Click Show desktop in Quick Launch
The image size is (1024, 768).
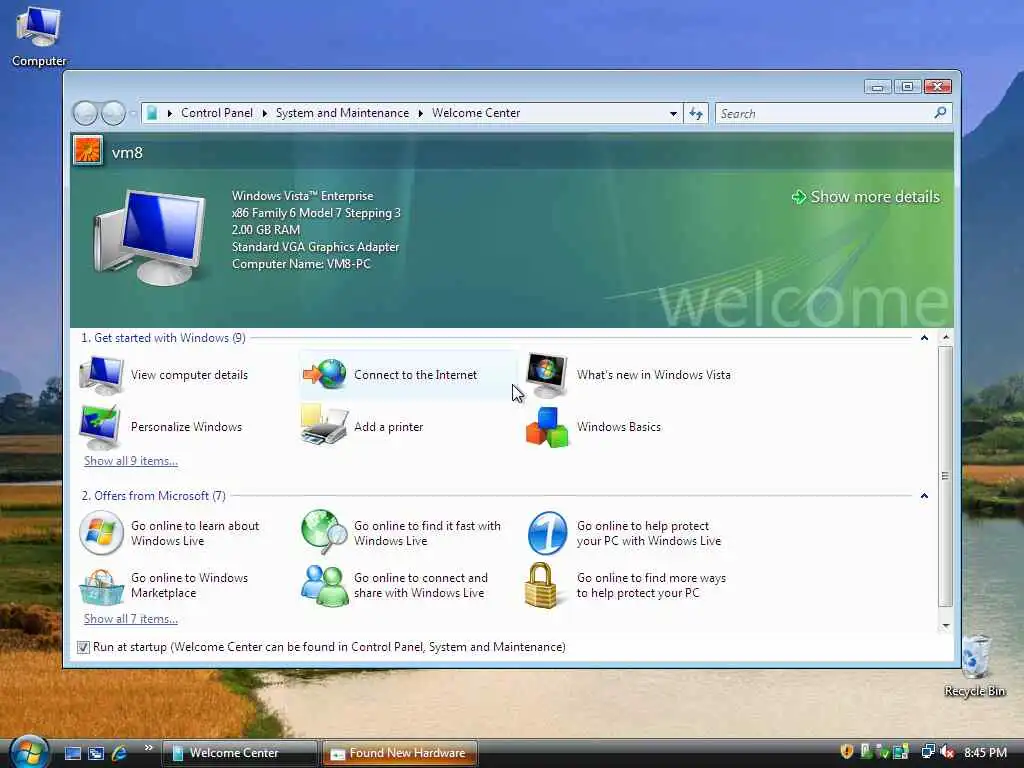coord(73,753)
